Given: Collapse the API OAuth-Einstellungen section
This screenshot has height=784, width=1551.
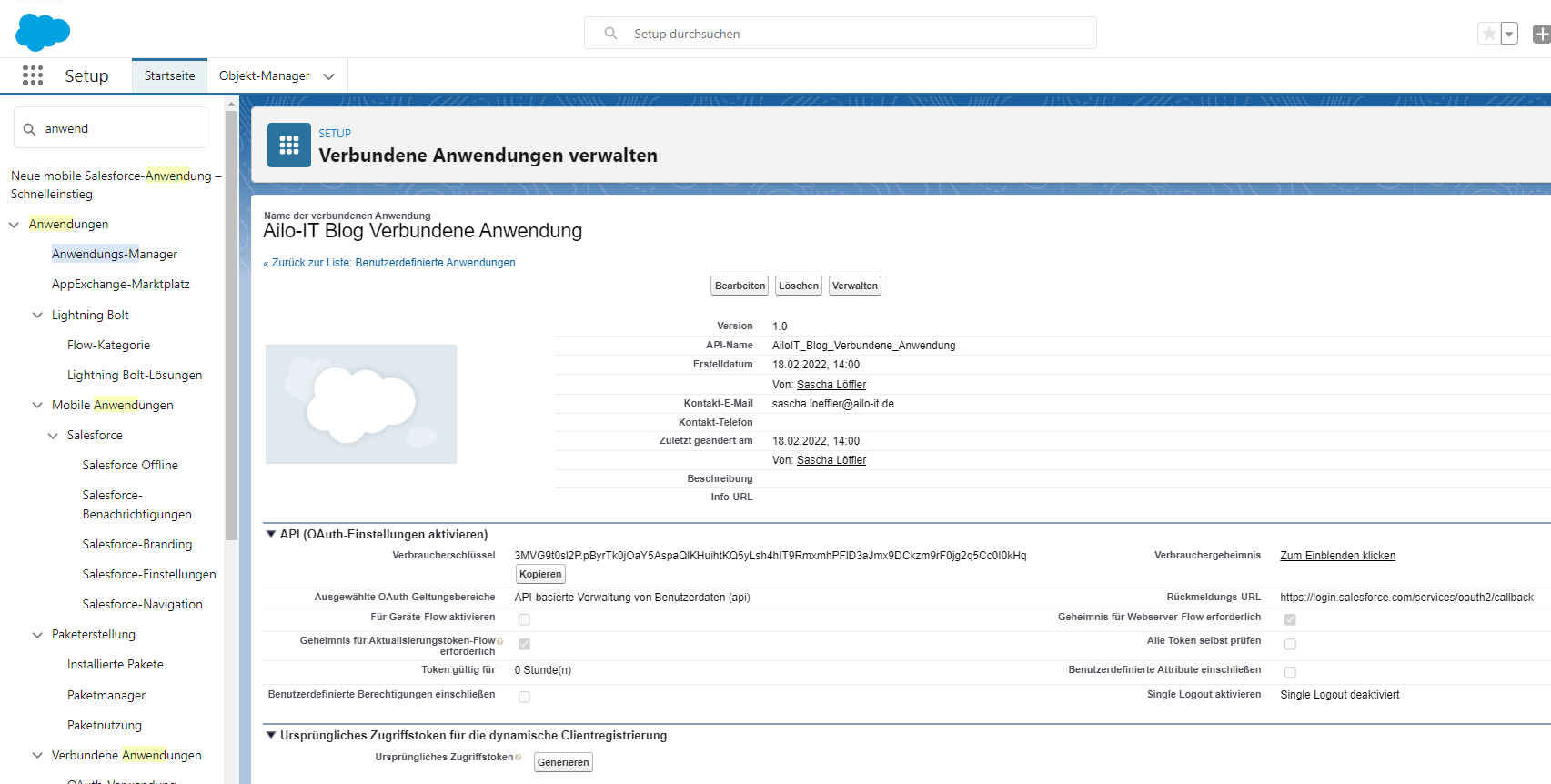Looking at the screenshot, I should point(270,534).
